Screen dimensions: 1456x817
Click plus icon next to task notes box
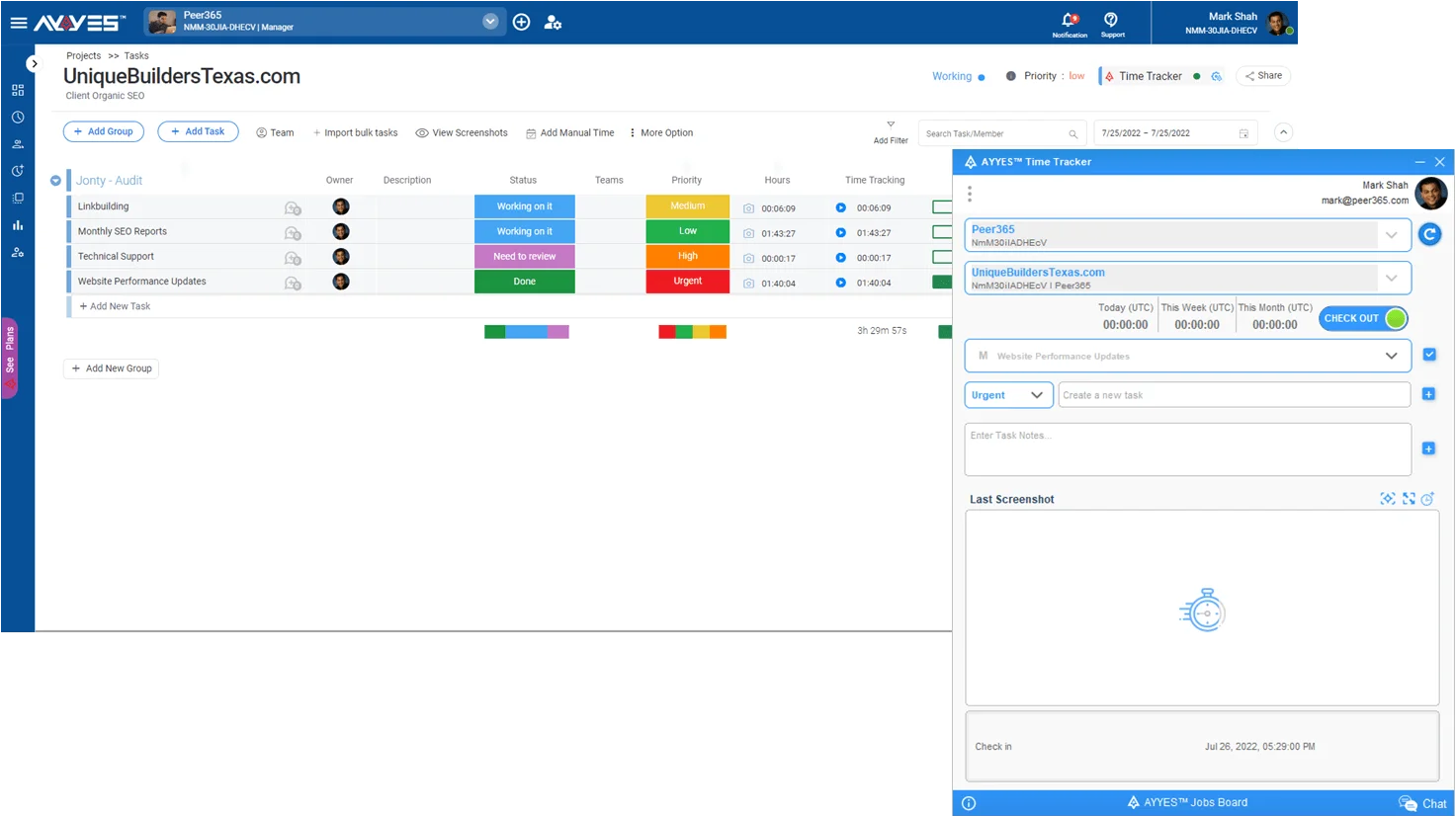1428,449
